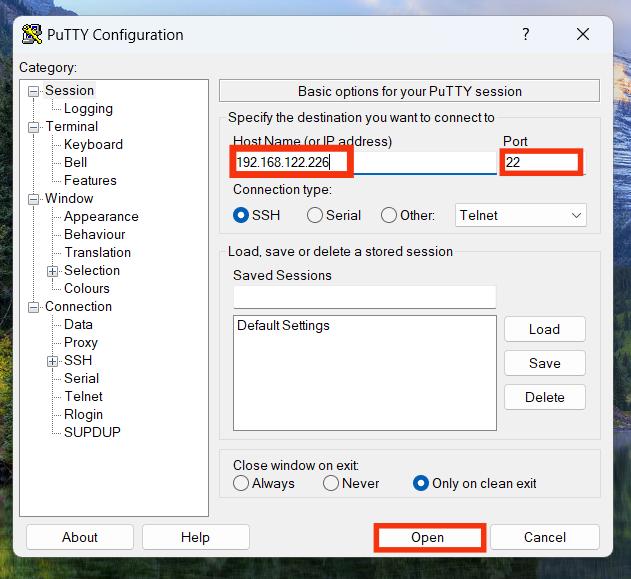The image size is (631, 579).
Task: Expand the SSH tree node
Action: 53,361
